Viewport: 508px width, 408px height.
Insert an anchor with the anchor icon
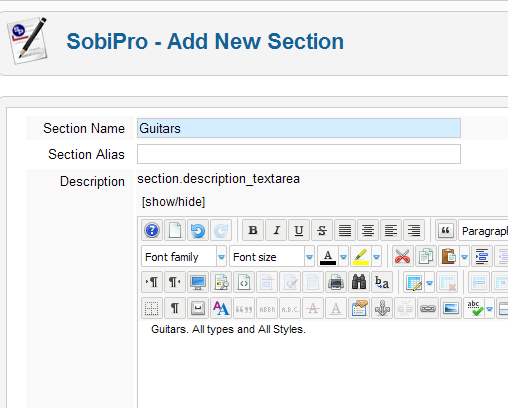point(382,308)
